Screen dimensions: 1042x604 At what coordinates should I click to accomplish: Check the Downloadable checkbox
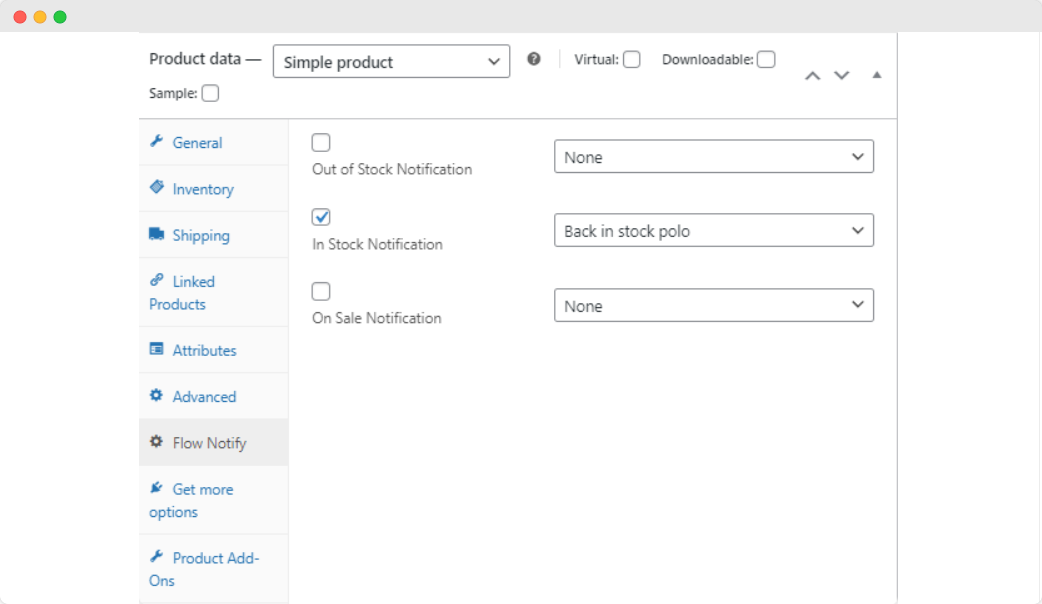point(766,59)
